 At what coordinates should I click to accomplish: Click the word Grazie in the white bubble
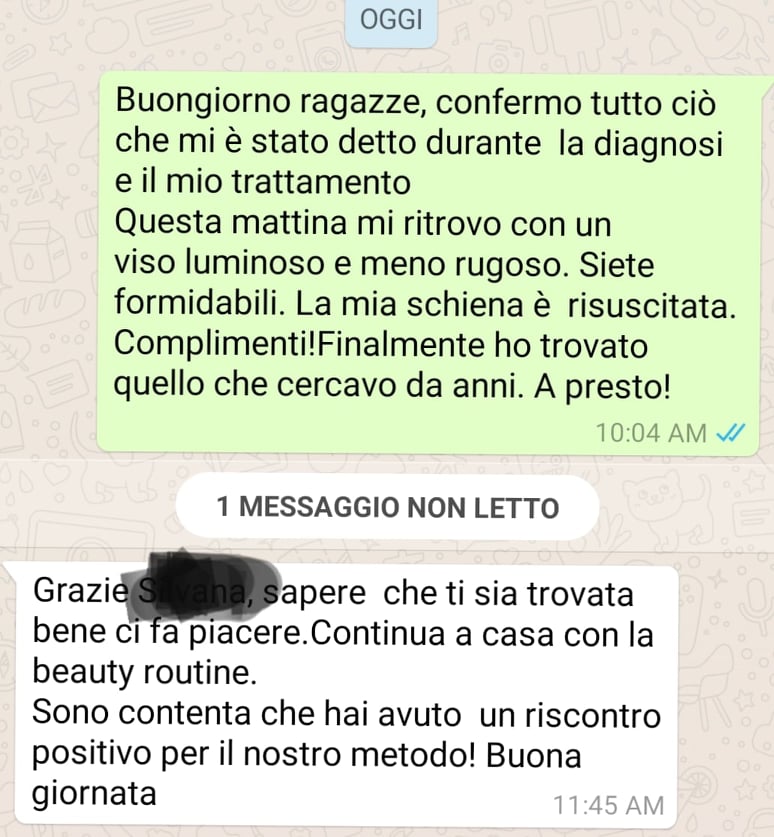pyautogui.click(x=81, y=591)
